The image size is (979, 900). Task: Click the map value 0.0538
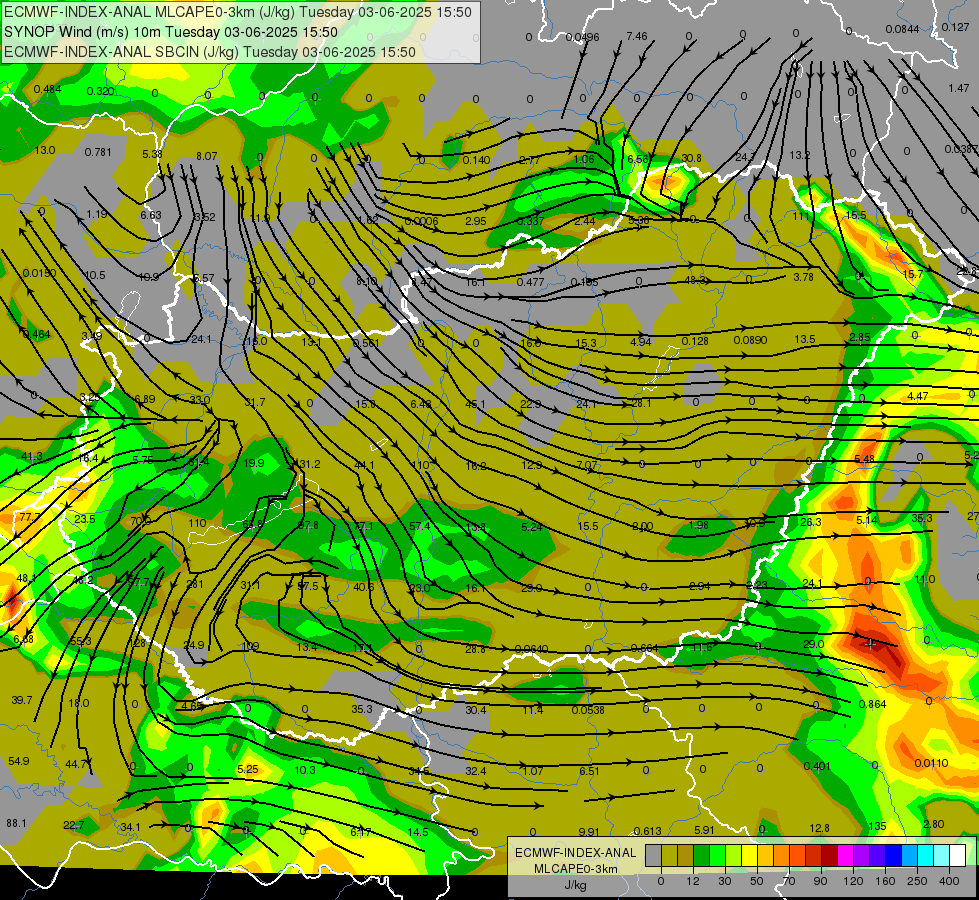(x=588, y=710)
